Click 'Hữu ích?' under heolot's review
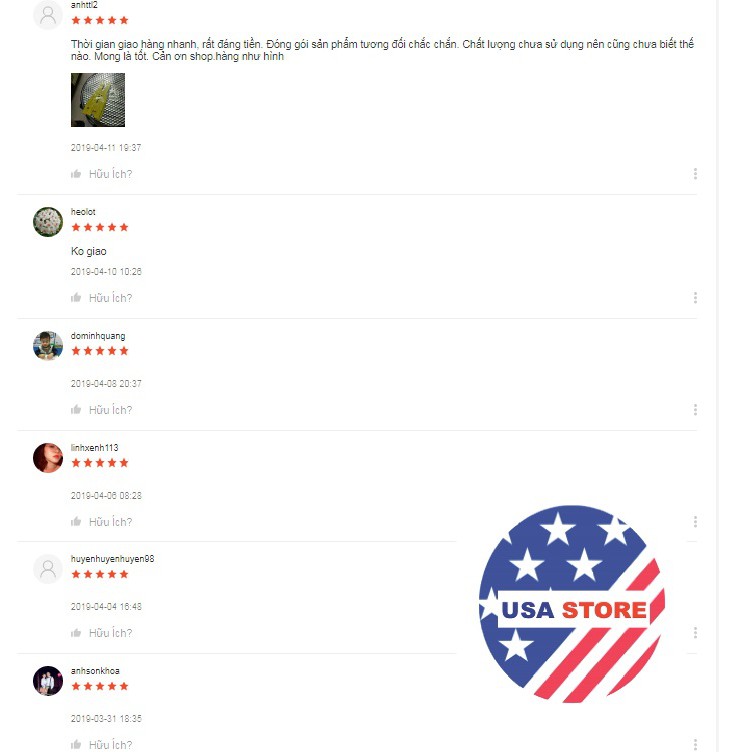The image size is (752, 752). tap(110, 298)
